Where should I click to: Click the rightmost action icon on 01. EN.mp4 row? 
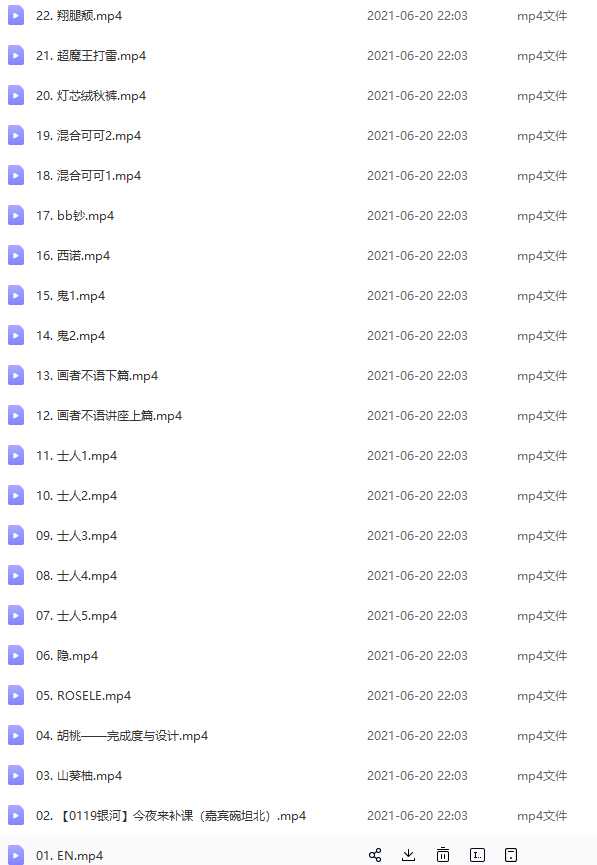(x=511, y=855)
